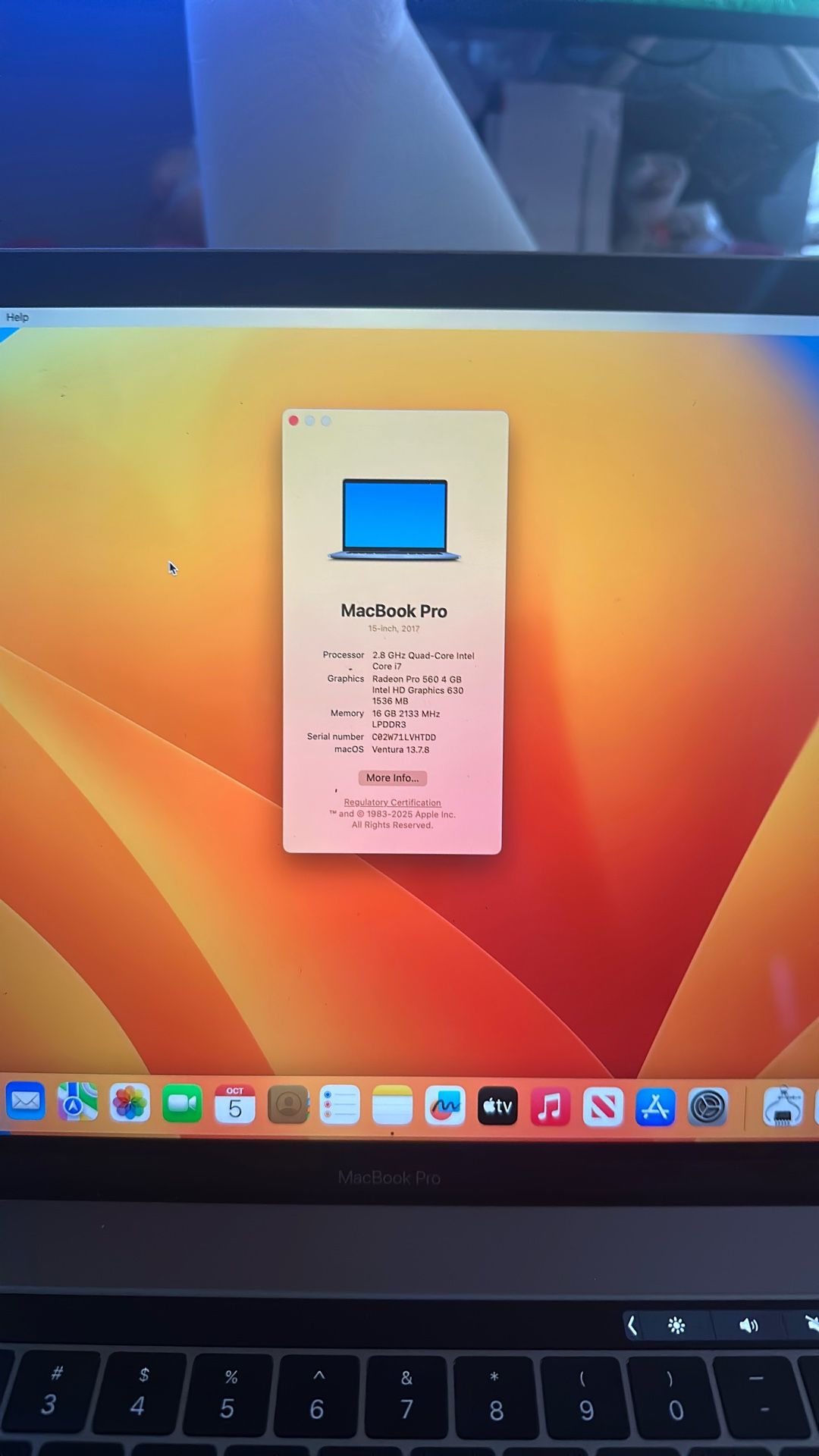819x1456 pixels.
Task: Open Calendar showing Oct 5
Action: click(235, 1105)
